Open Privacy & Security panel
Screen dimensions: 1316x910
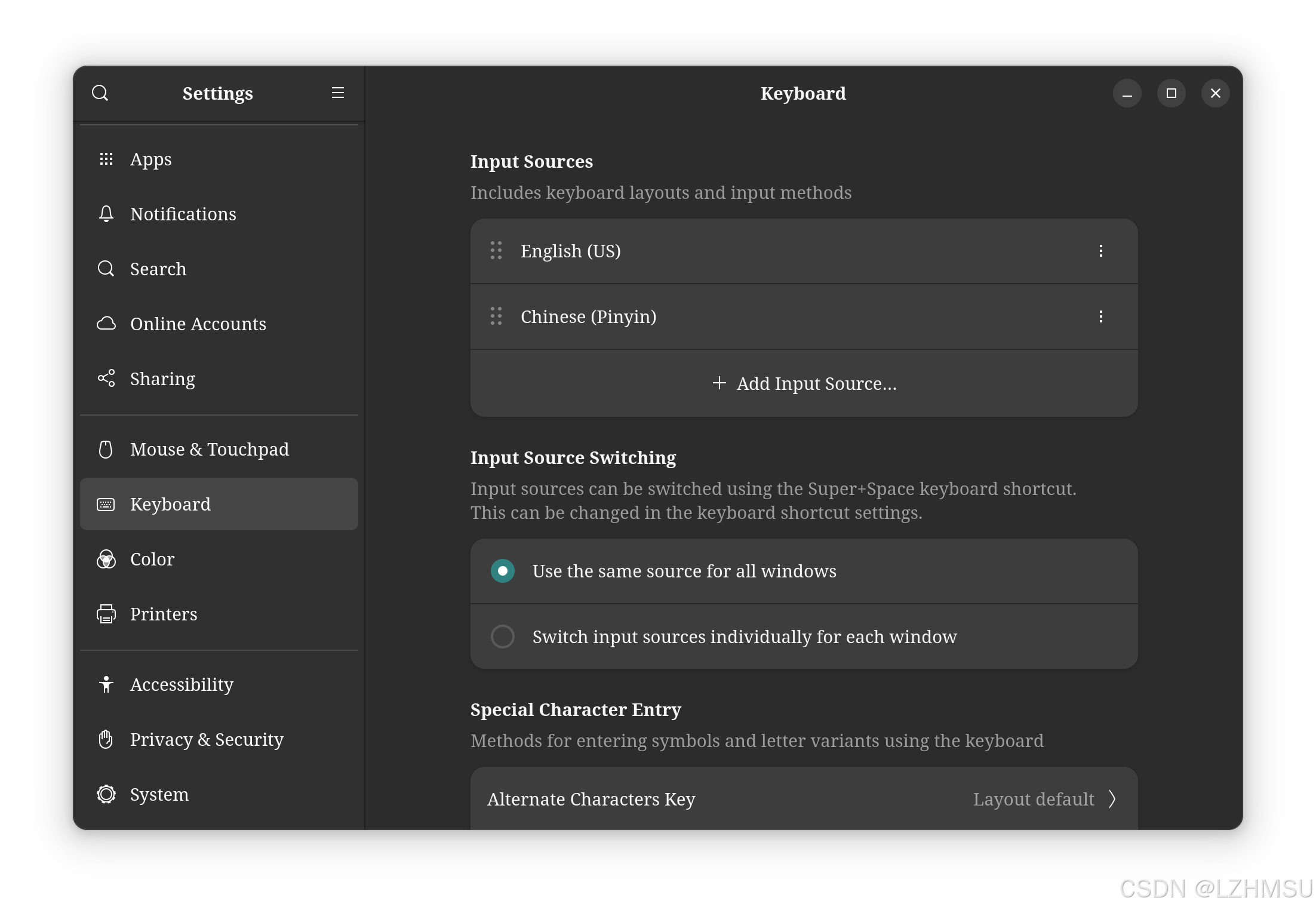point(207,739)
